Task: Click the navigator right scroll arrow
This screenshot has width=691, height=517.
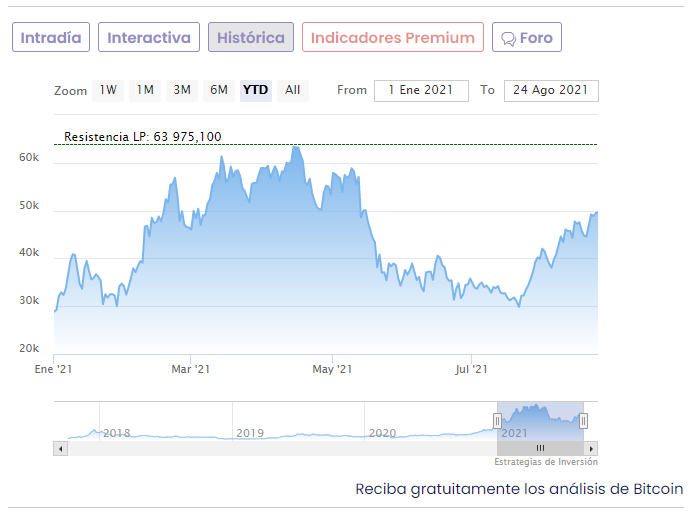Action: [591, 448]
